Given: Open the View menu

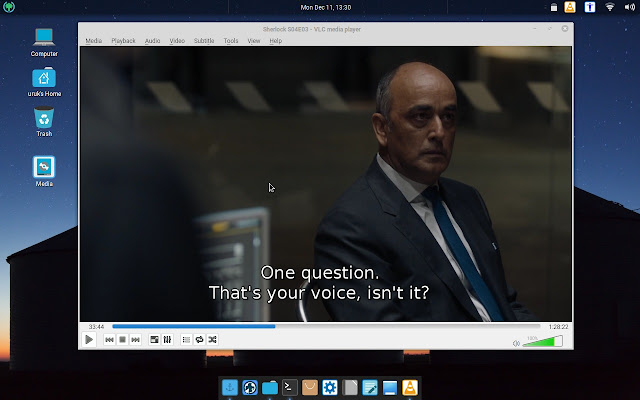Looking at the screenshot, I should [x=253, y=41].
